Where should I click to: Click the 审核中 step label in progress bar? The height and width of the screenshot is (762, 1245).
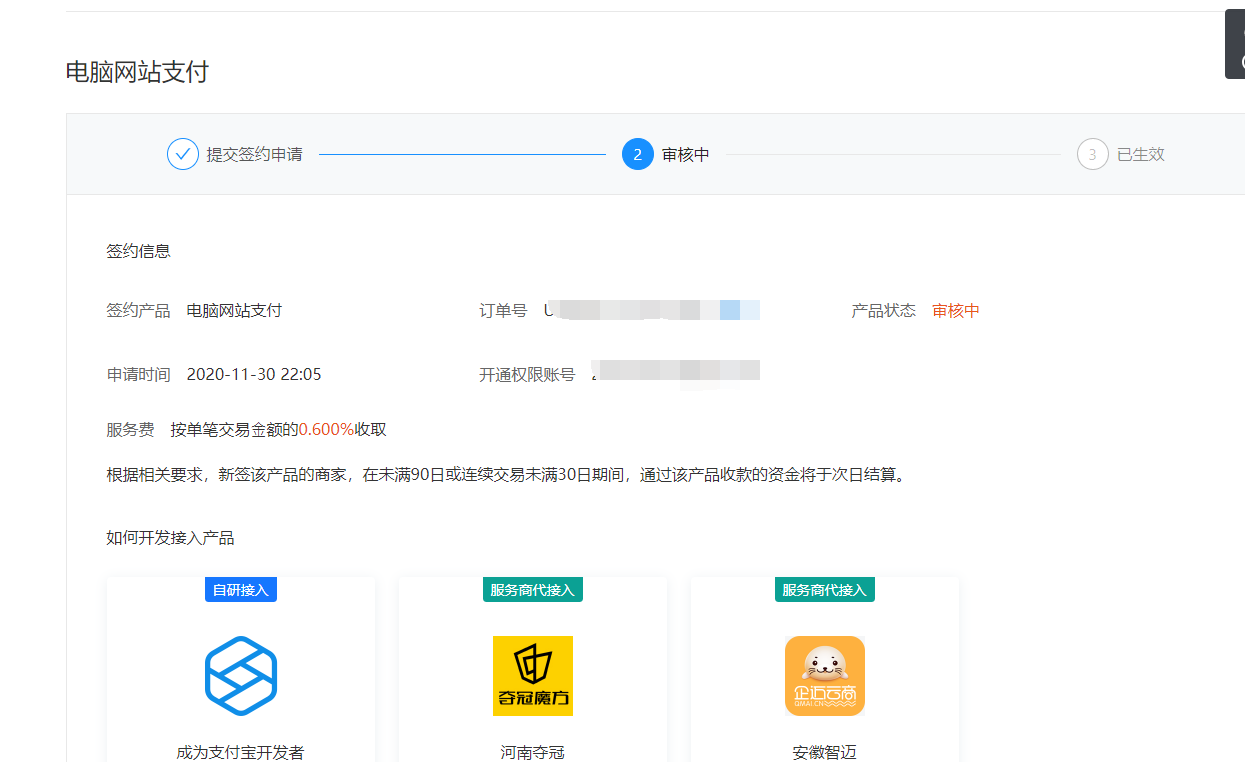(x=686, y=154)
